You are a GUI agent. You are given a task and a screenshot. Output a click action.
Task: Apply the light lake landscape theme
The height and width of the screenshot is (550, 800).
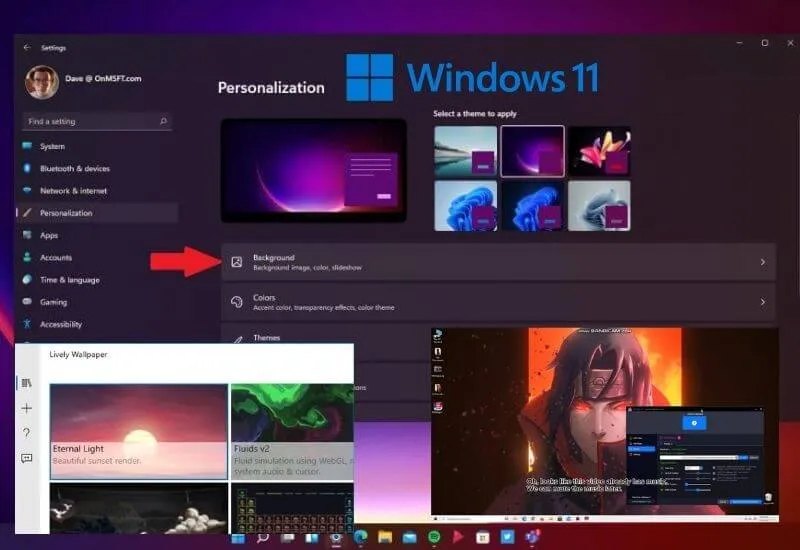click(x=465, y=151)
